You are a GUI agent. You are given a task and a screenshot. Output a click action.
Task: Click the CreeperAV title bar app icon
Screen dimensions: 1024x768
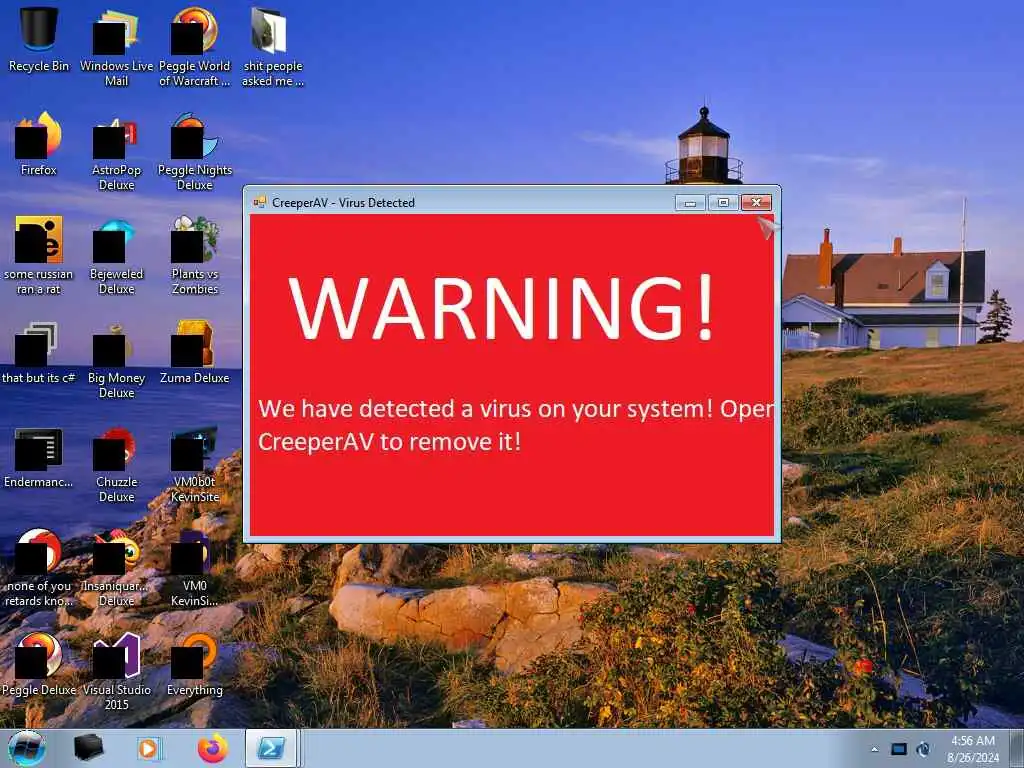point(260,202)
